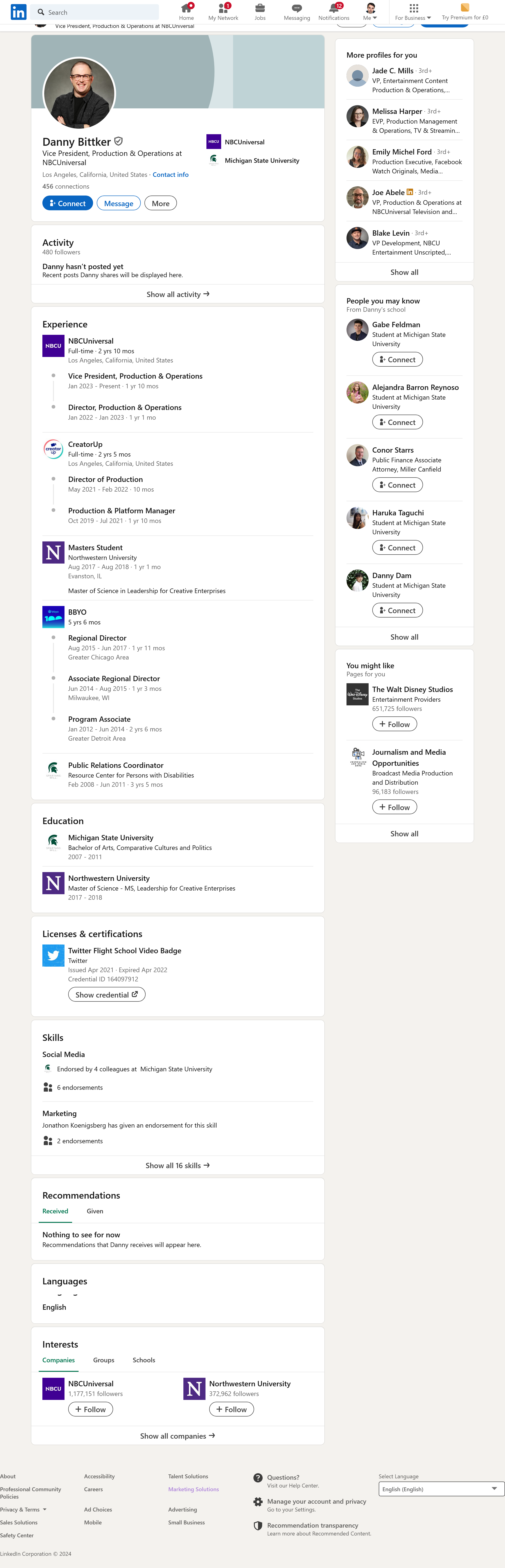Open Blake Levin profile name
This screenshot has height=1568, width=505.
pyautogui.click(x=390, y=233)
